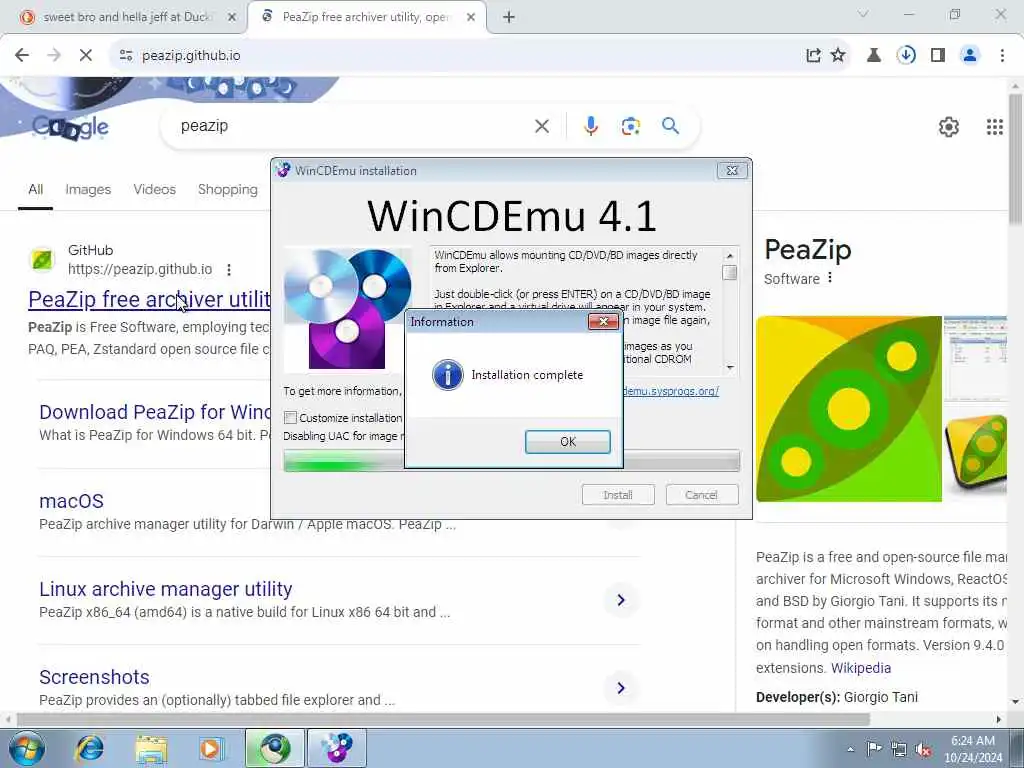The image size is (1024, 768).
Task: Bookmark this page with the star icon
Action: coord(838,56)
